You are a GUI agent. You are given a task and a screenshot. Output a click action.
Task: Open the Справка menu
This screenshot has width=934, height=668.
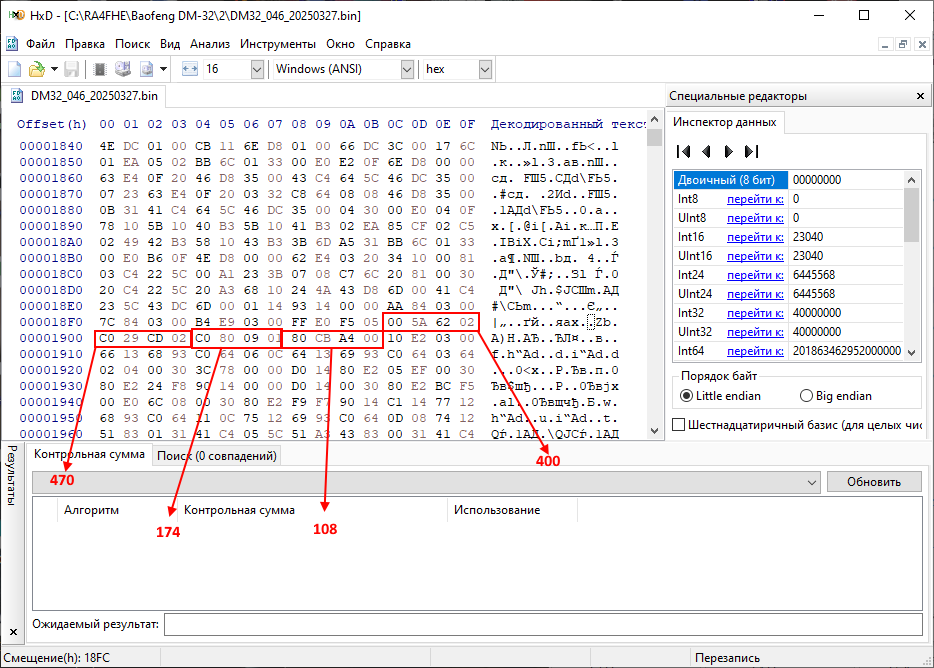[x=388, y=44]
